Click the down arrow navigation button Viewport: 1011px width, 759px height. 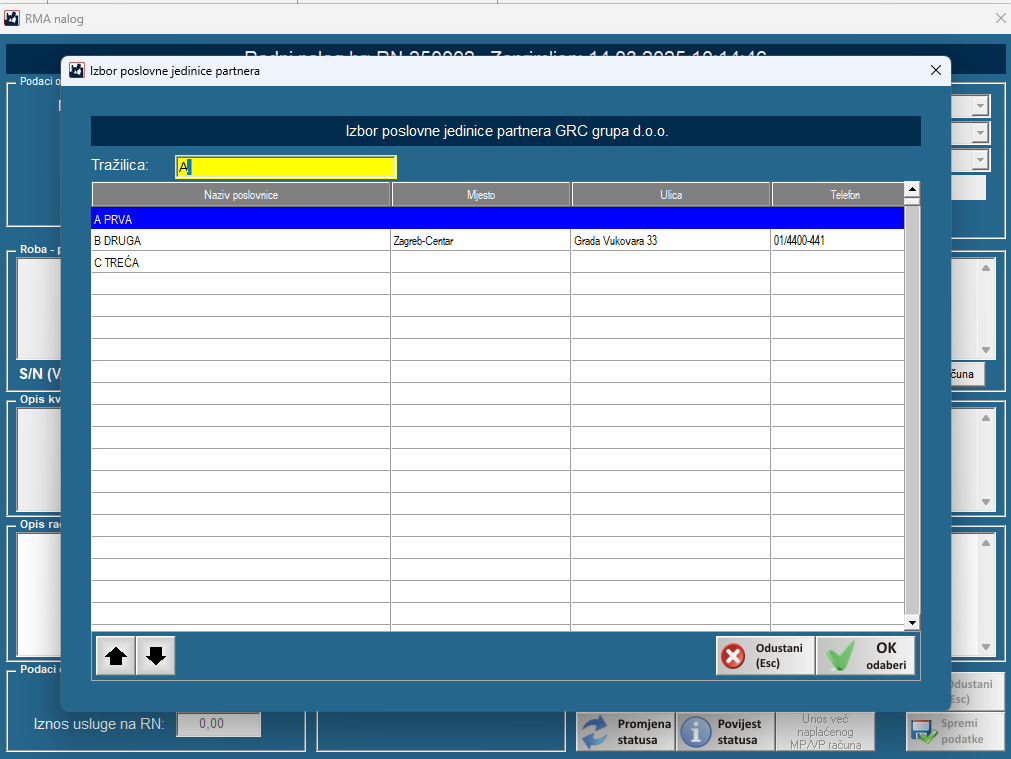[x=155, y=656]
